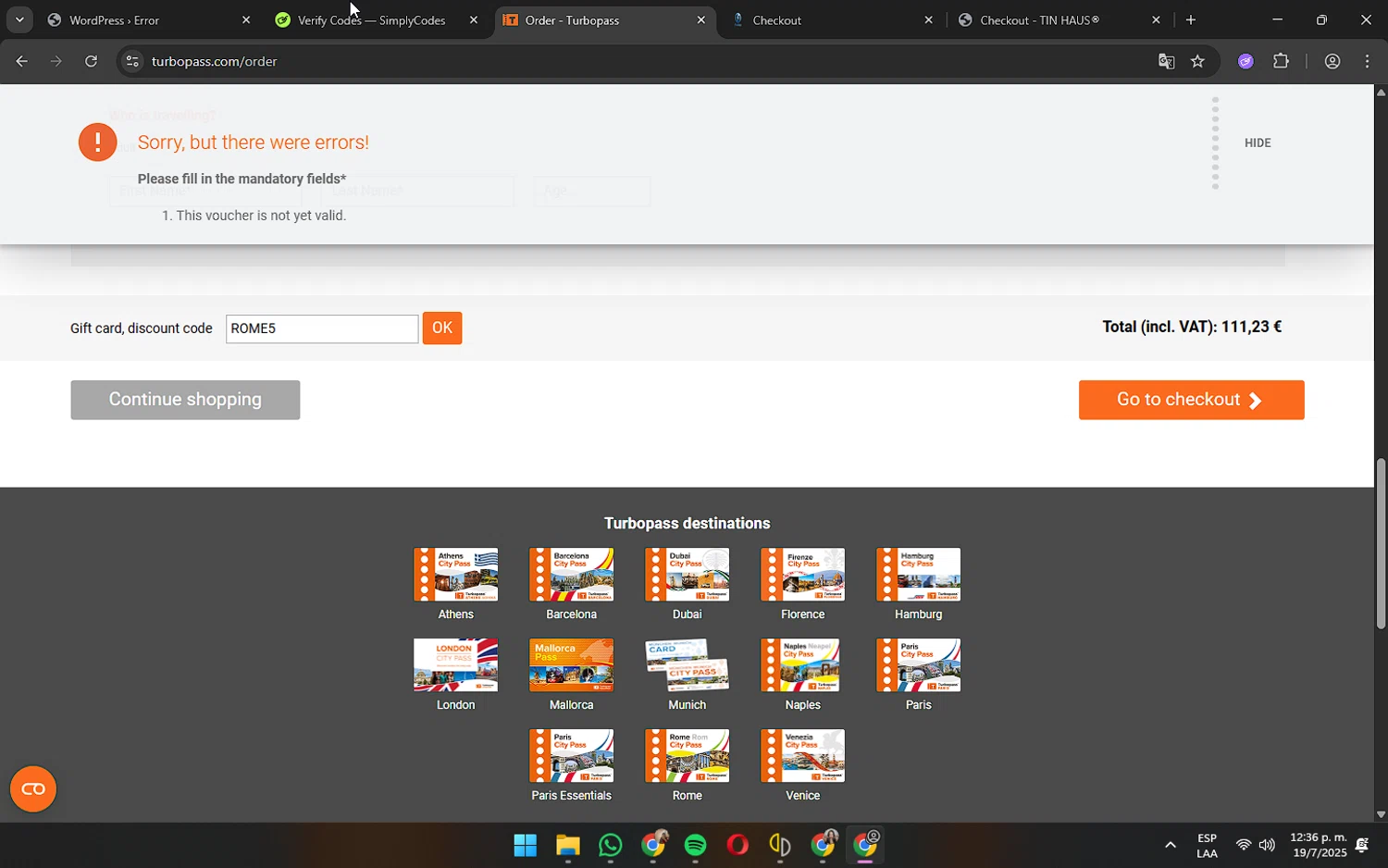Screen dimensions: 1388x868
Task: Open a new browser tab
Action: 1191,20
